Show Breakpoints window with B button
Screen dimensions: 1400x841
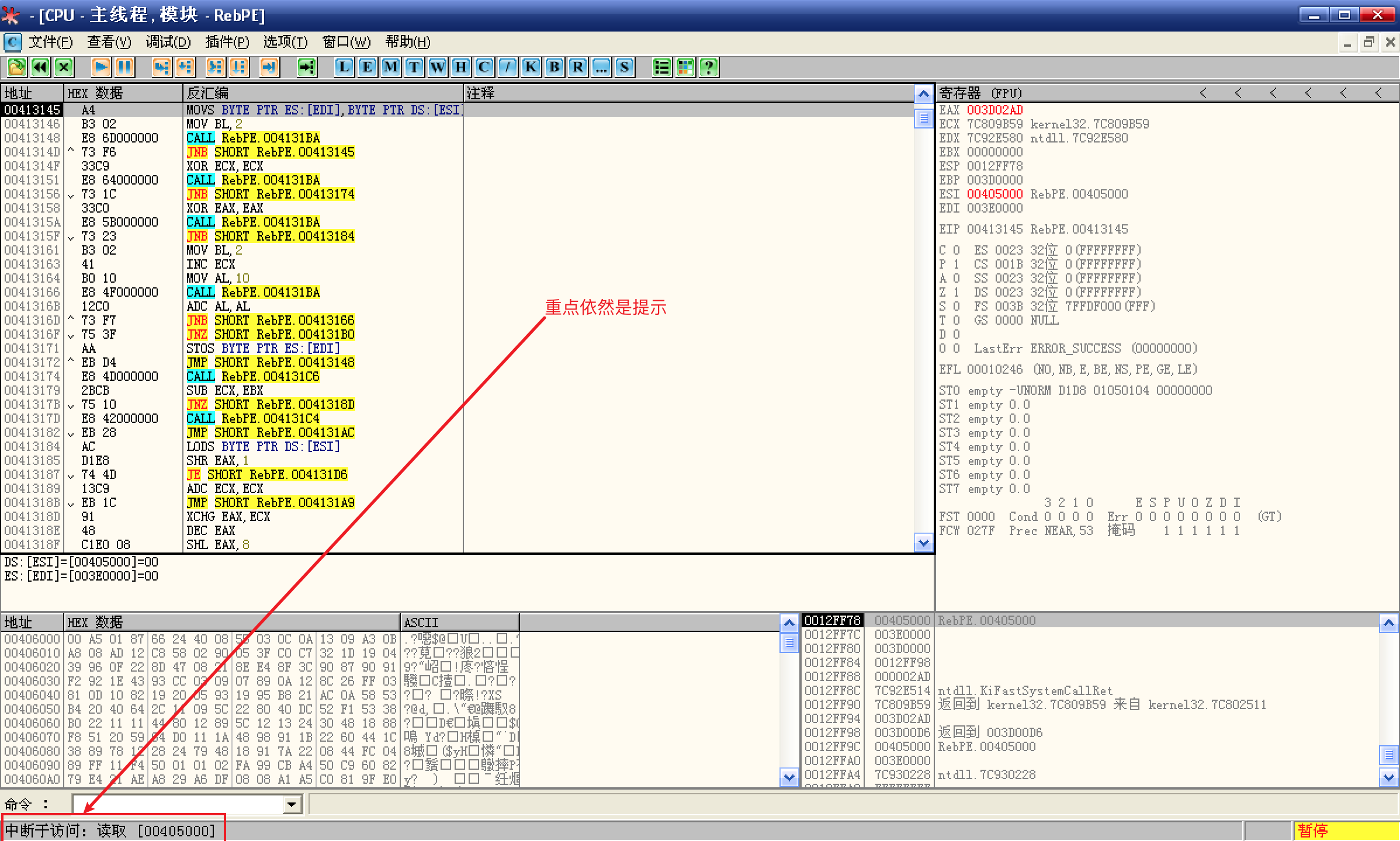click(x=554, y=67)
